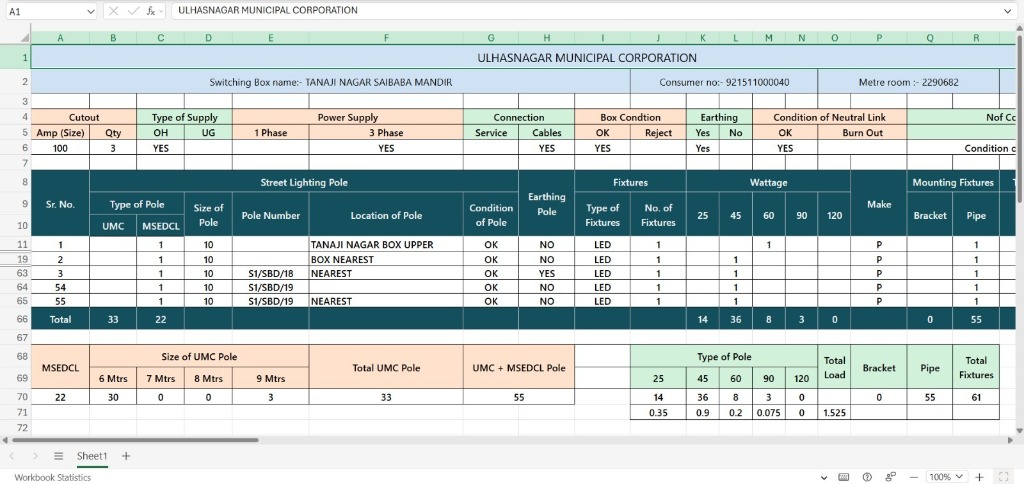Open the 100% zoom level dropdown
1024x484 pixels.
(x=948, y=477)
